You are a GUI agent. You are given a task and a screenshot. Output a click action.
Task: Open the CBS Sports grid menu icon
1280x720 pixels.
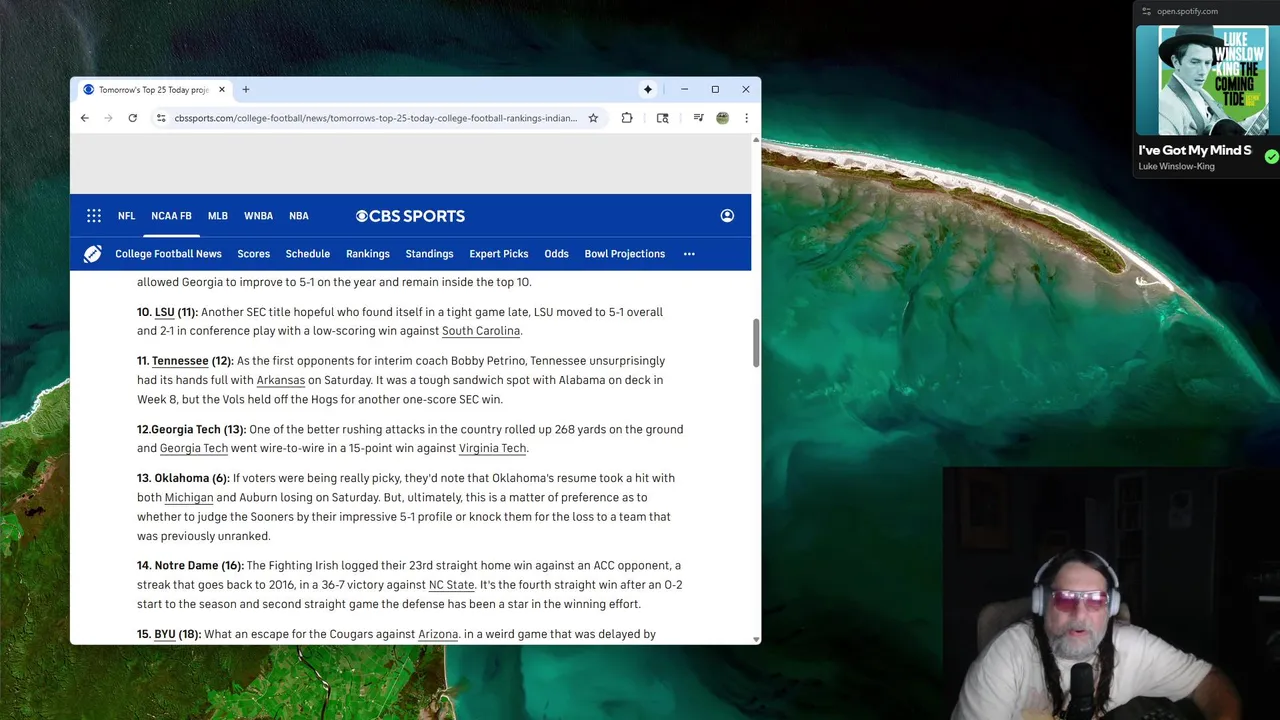(94, 216)
